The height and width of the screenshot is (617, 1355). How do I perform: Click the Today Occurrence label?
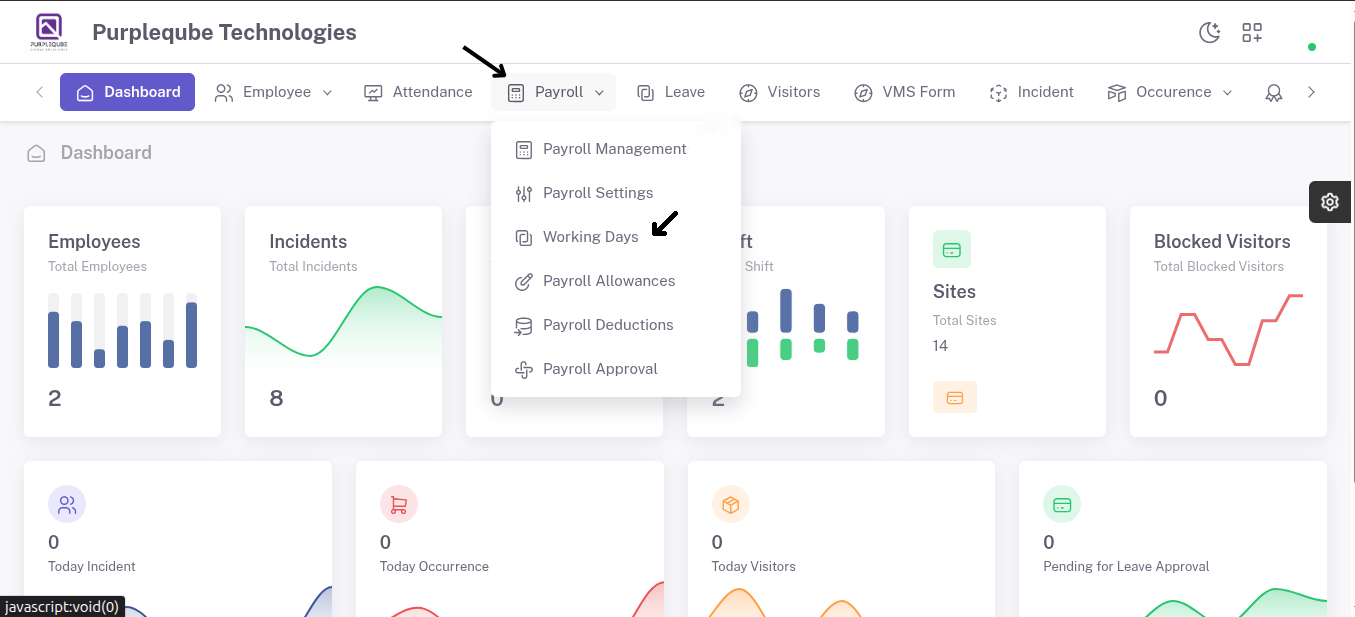point(434,566)
